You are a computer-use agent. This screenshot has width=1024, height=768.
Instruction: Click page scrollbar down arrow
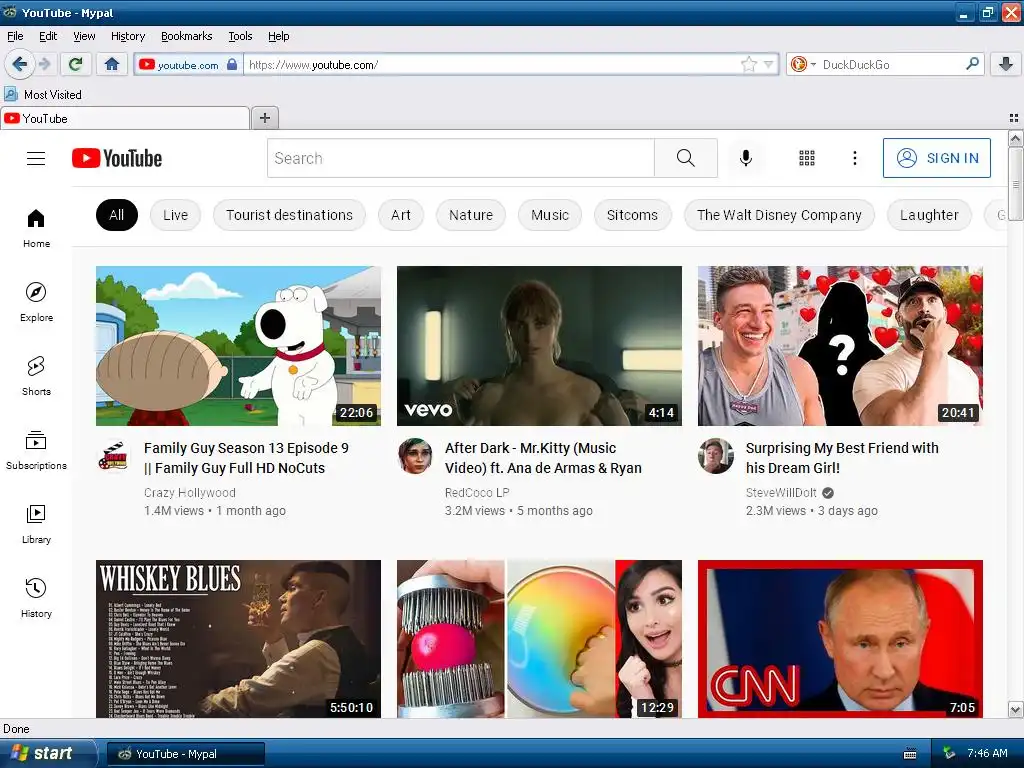pos(1015,709)
